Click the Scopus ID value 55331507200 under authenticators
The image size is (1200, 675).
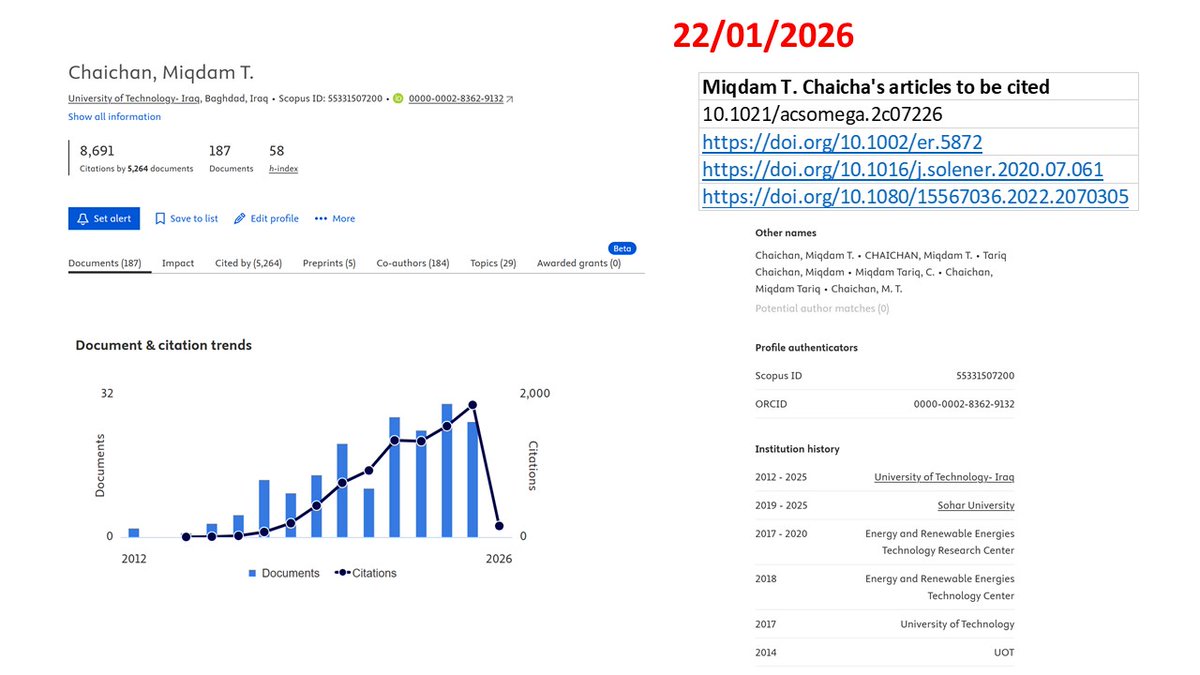985,376
